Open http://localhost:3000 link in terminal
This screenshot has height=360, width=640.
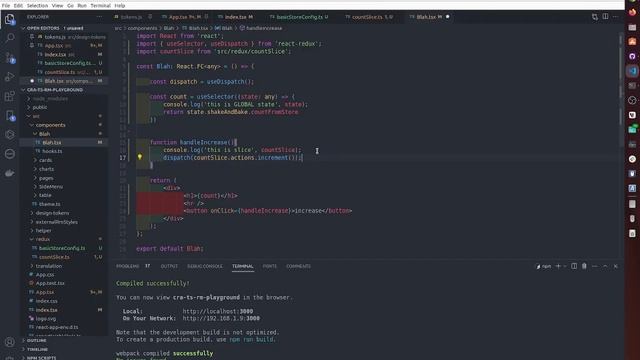pos(218,311)
